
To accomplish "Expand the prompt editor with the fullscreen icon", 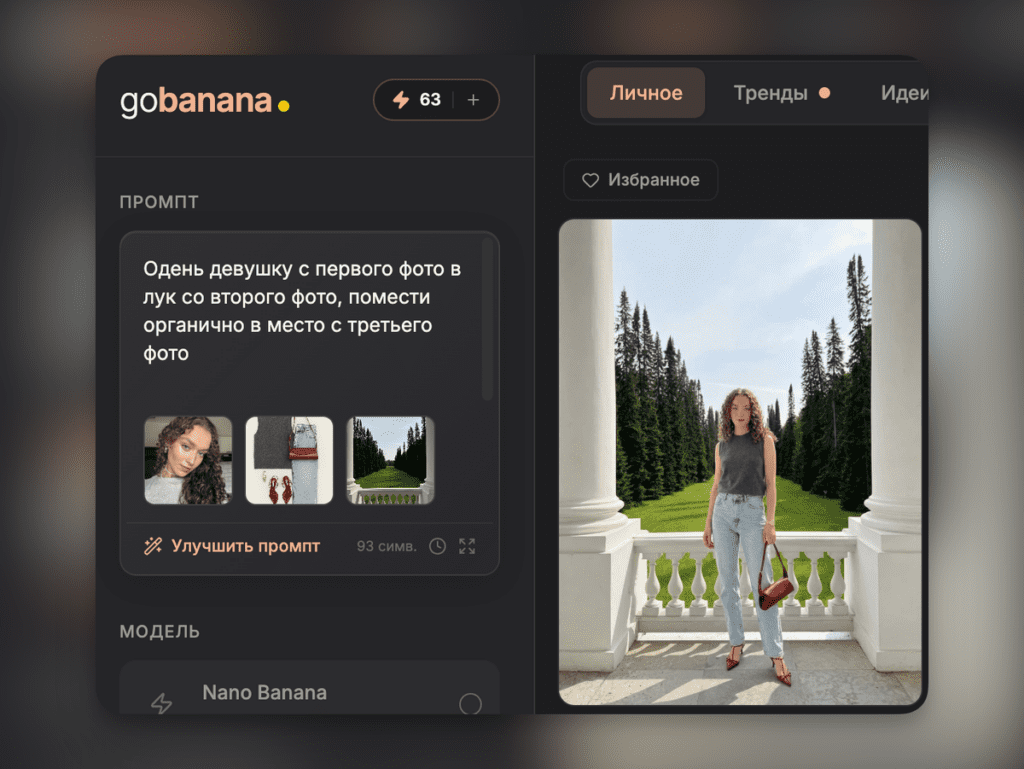I will click(x=466, y=546).
